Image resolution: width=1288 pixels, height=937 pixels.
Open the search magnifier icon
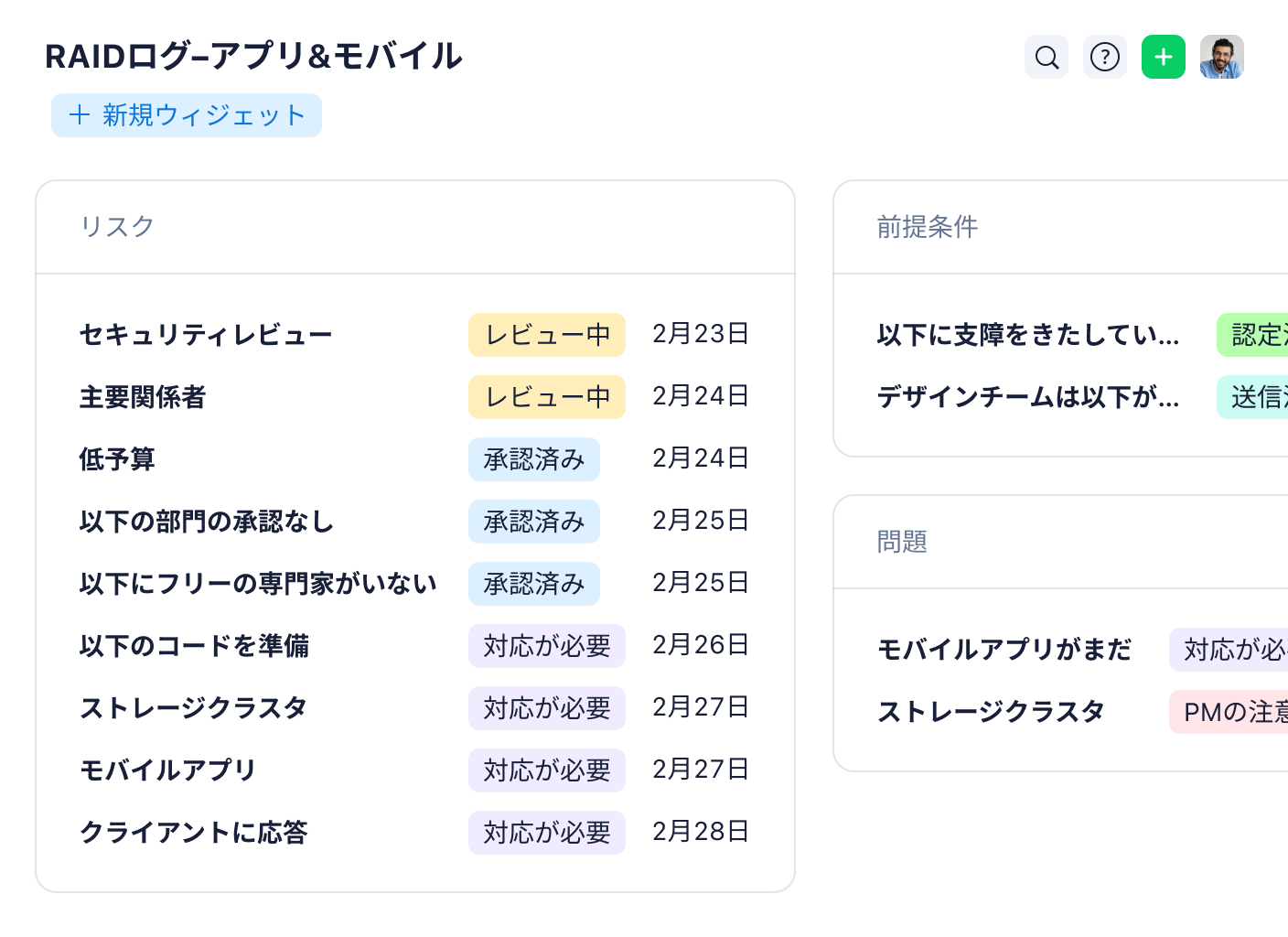coord(1046,57)
